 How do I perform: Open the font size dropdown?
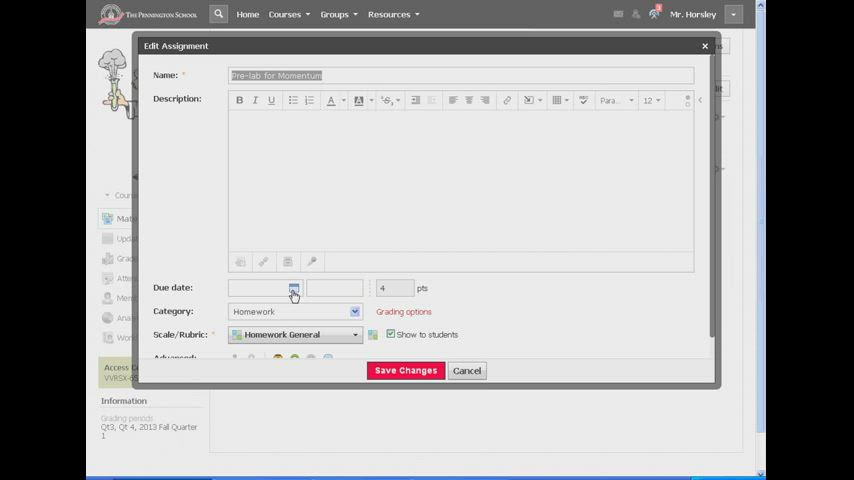point(652,100)
